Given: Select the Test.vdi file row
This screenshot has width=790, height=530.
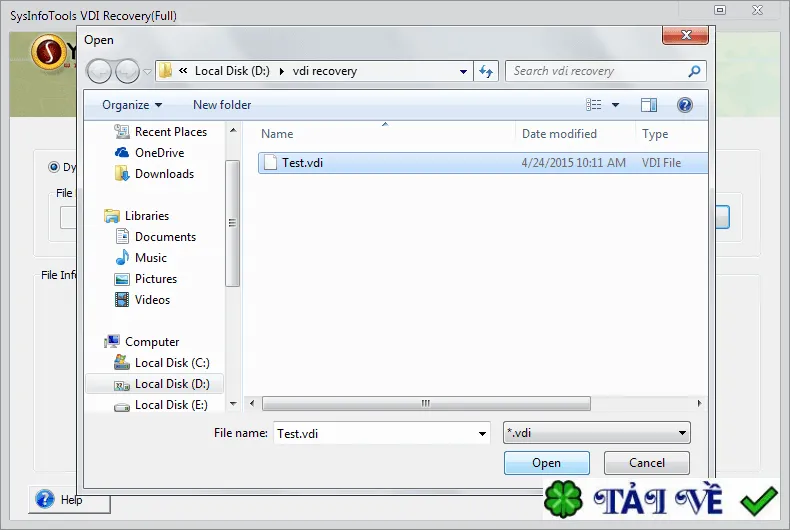Looking at the screenshot, I should pos(483,163).
